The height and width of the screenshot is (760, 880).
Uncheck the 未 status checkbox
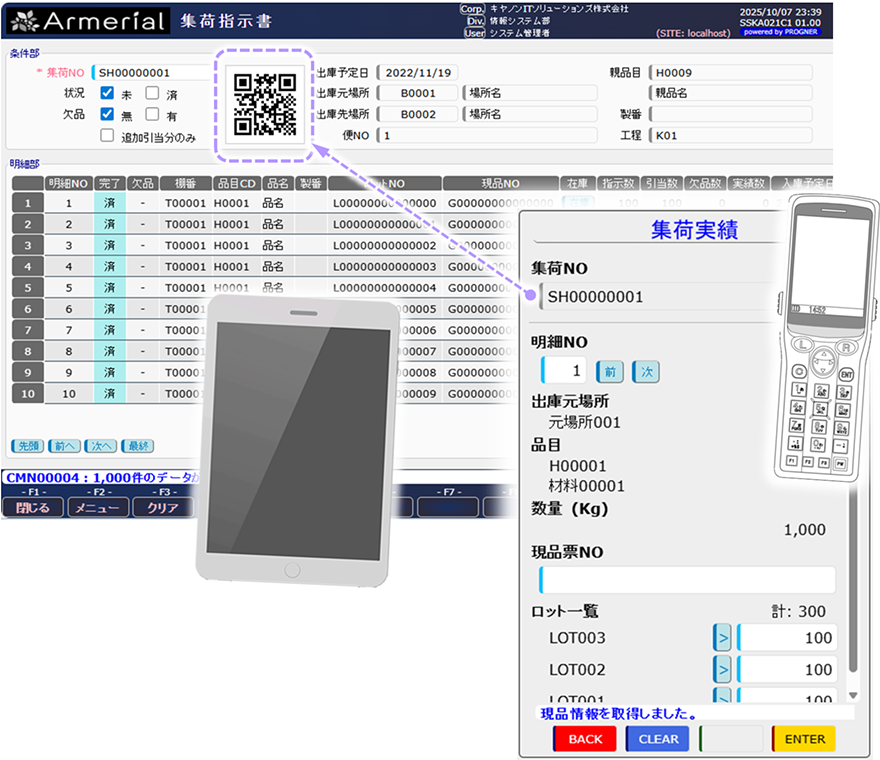106,94
